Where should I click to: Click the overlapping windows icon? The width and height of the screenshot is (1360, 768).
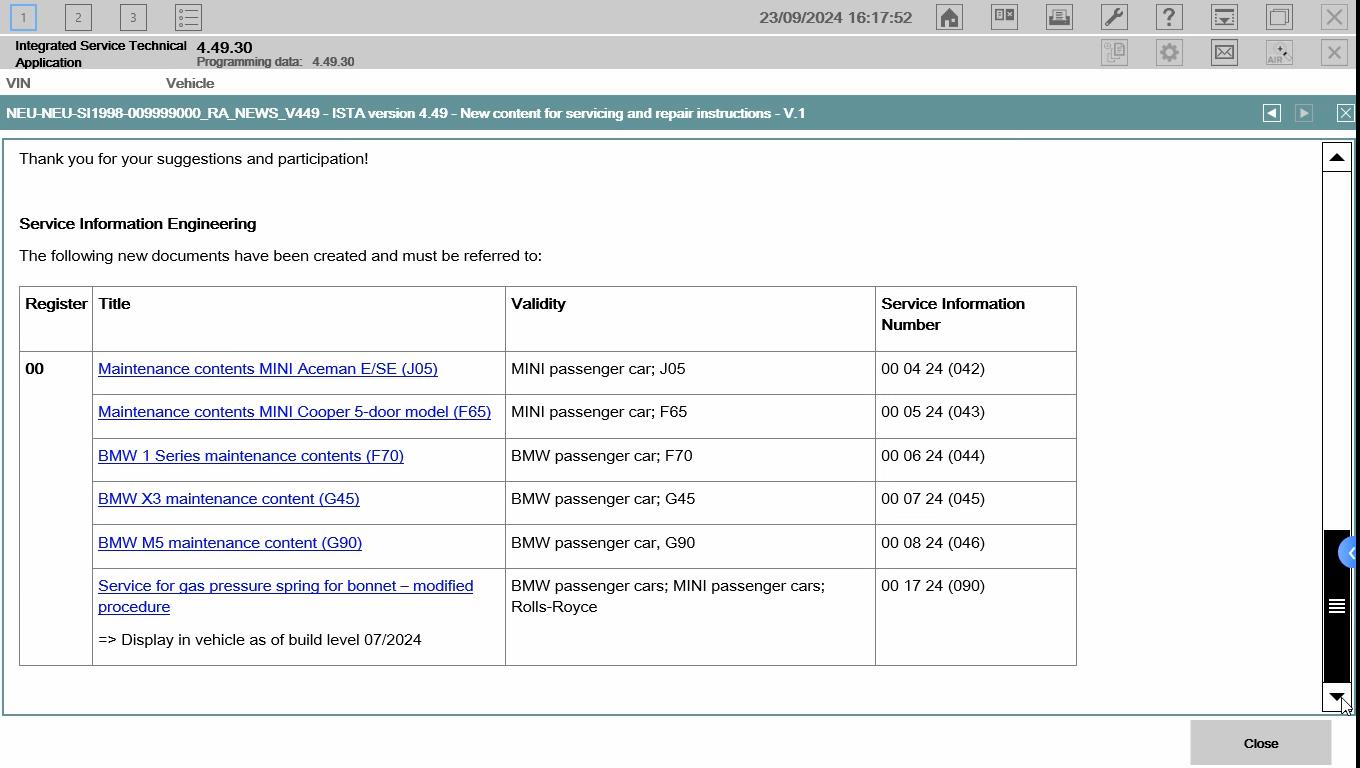tap(1279, 17)
